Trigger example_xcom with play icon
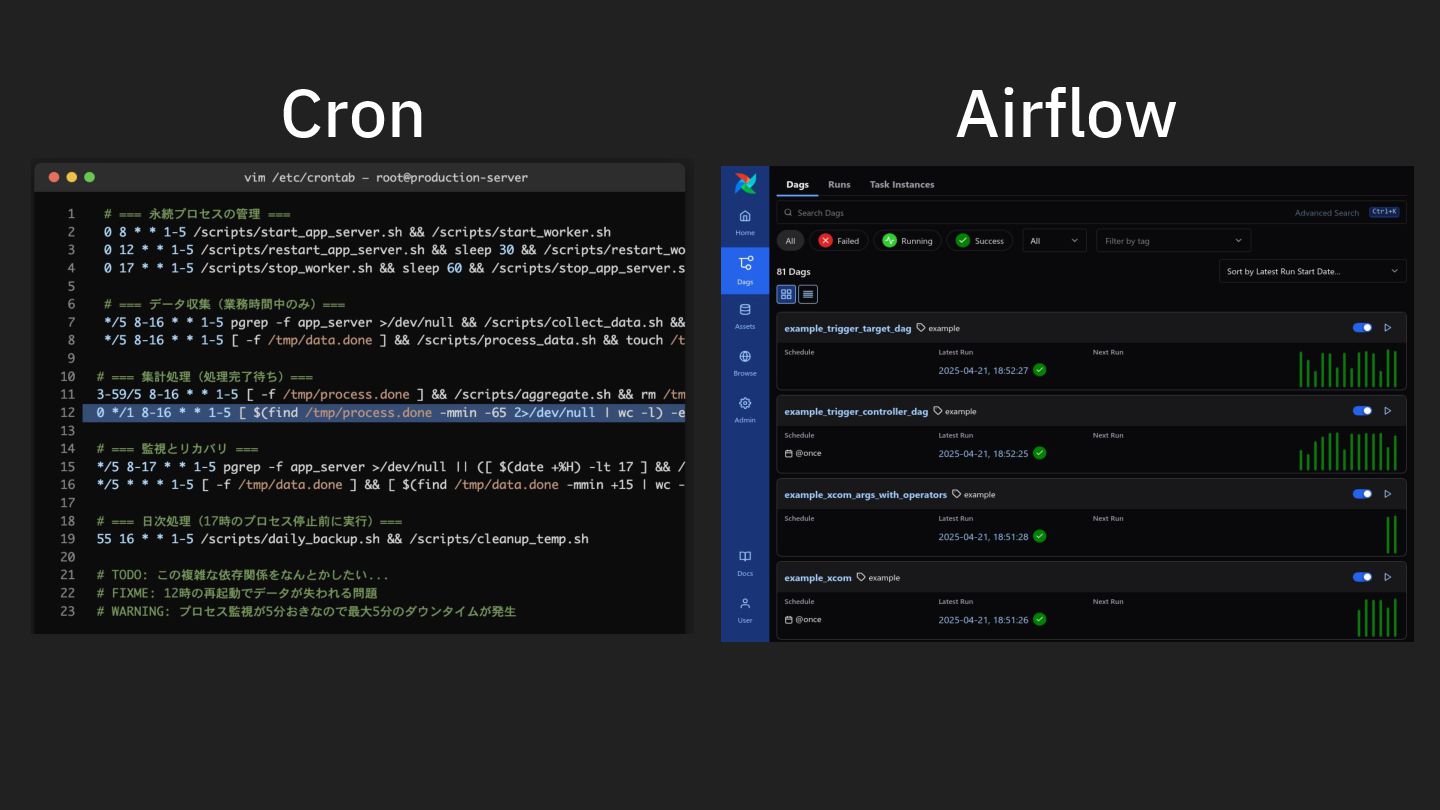 (x=1387, y=576)
